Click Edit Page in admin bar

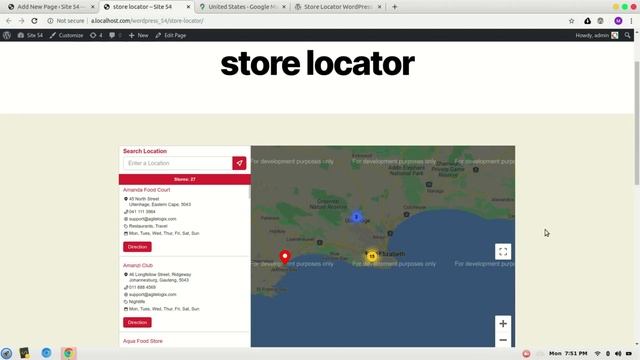171,36
